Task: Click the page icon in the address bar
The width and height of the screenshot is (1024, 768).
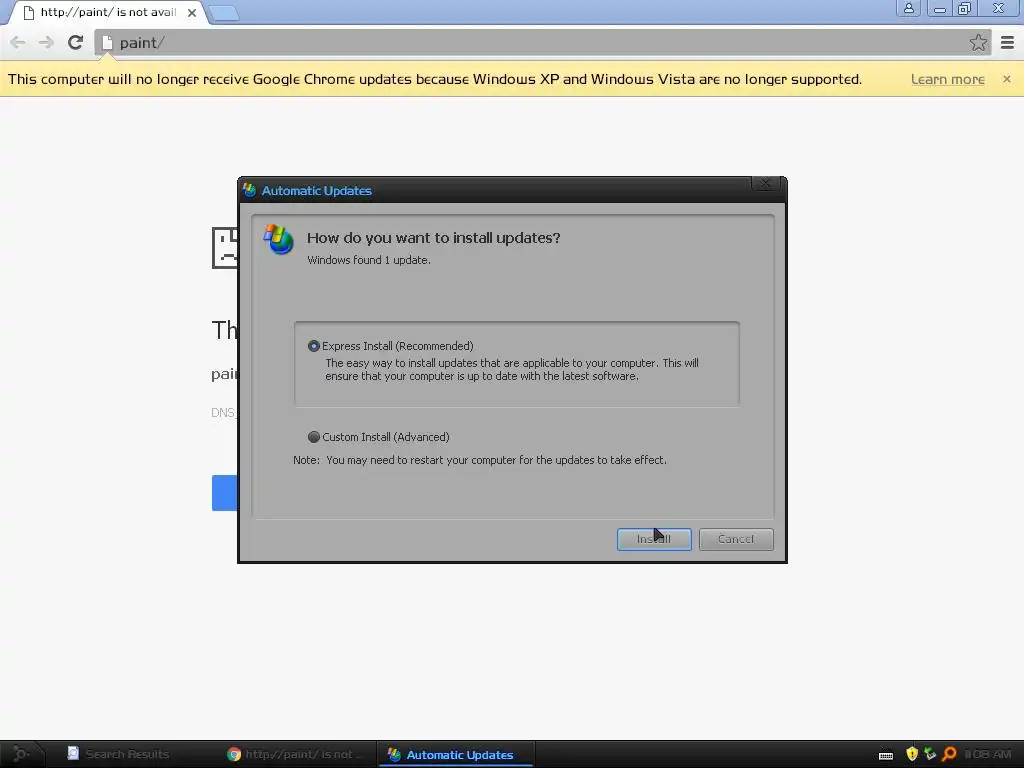Action: (108, 43)
